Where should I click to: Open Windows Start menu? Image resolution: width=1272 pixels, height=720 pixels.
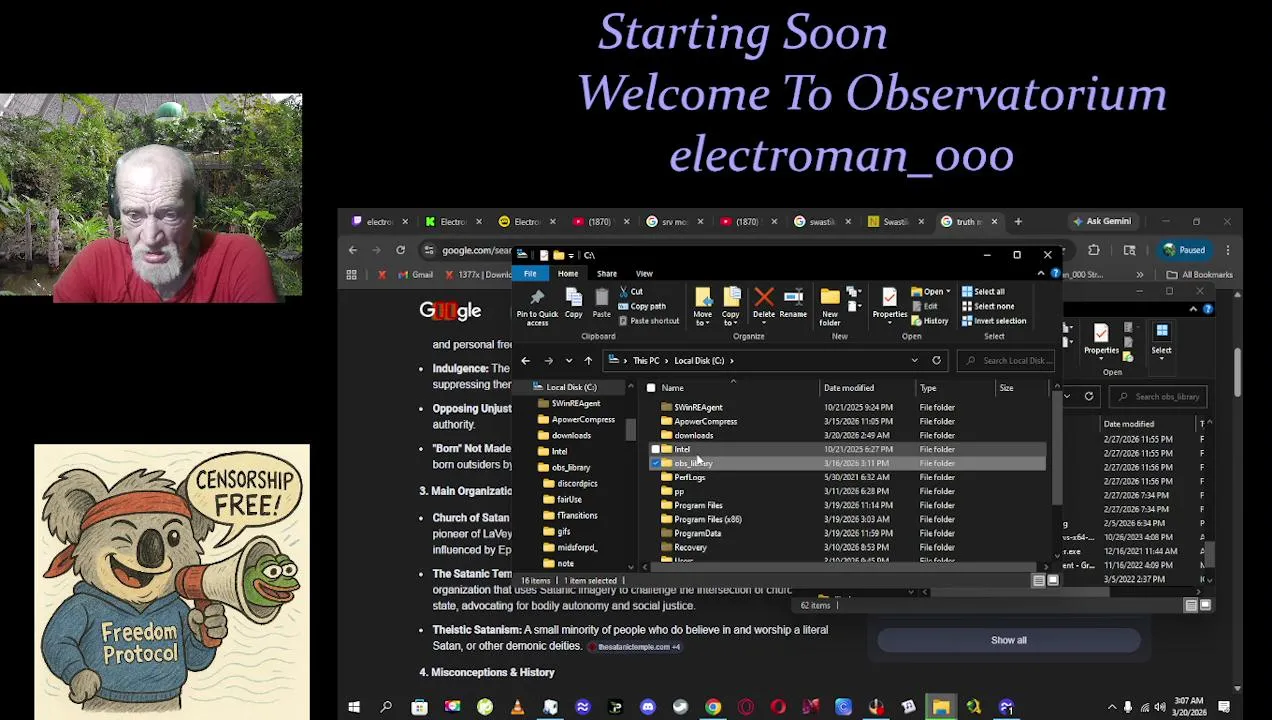pyautogui.click(x=353, y=708)
